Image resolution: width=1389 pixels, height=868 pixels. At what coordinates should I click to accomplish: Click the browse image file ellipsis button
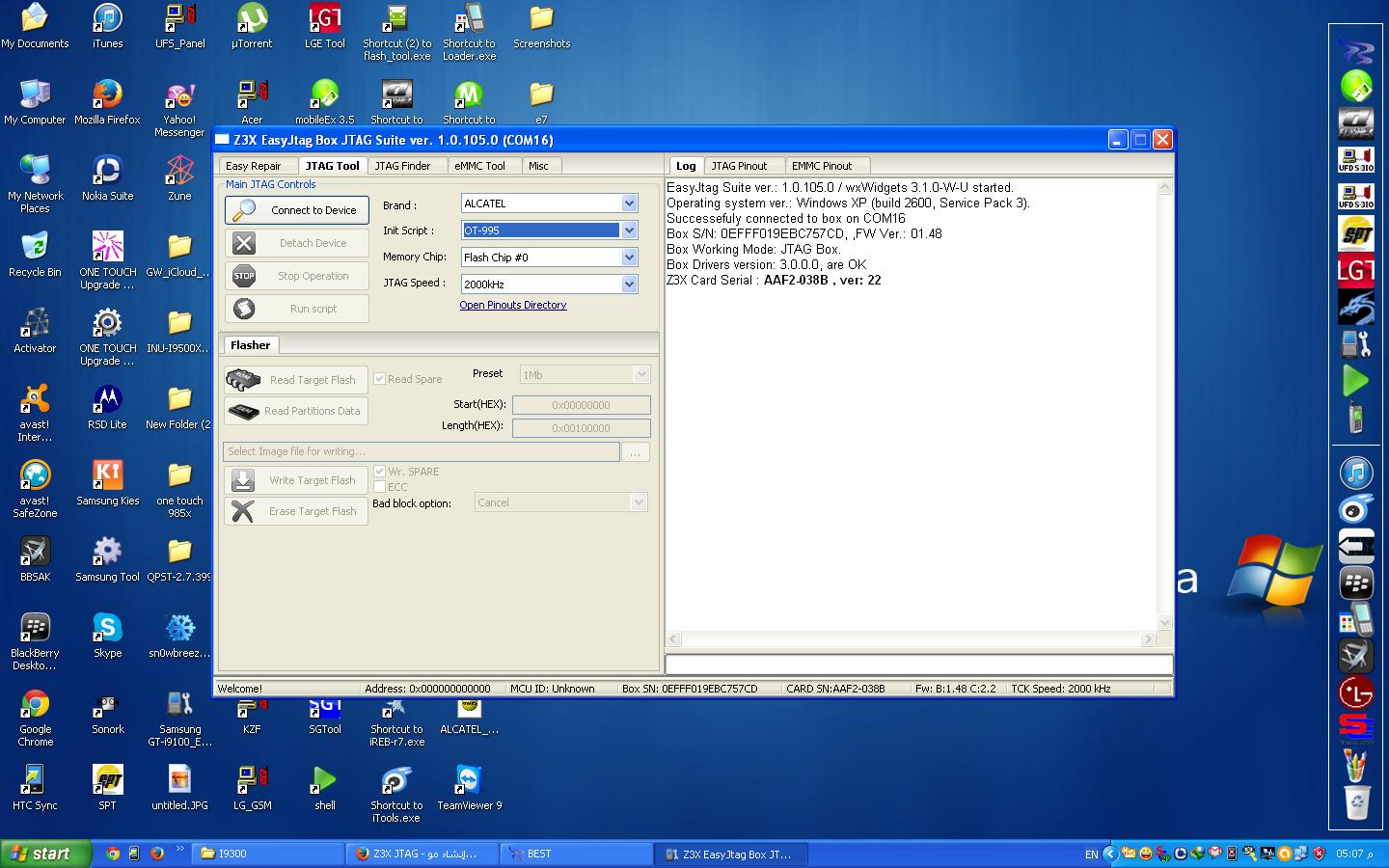[636, 452]
